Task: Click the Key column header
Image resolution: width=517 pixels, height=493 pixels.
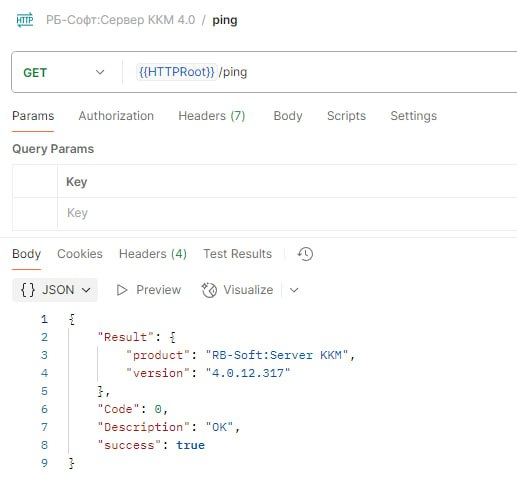Action: pos(77,182)
